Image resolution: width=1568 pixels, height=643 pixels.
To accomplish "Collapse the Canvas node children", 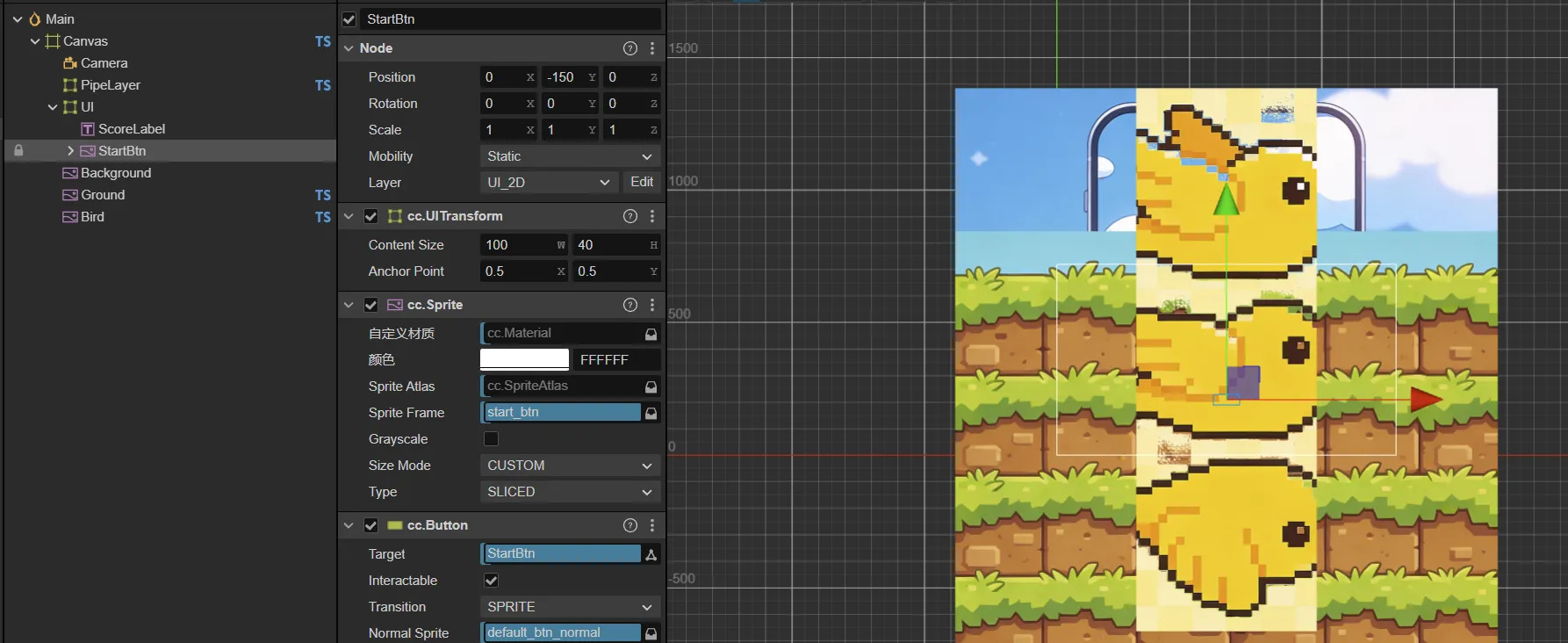I will point(35,41).
